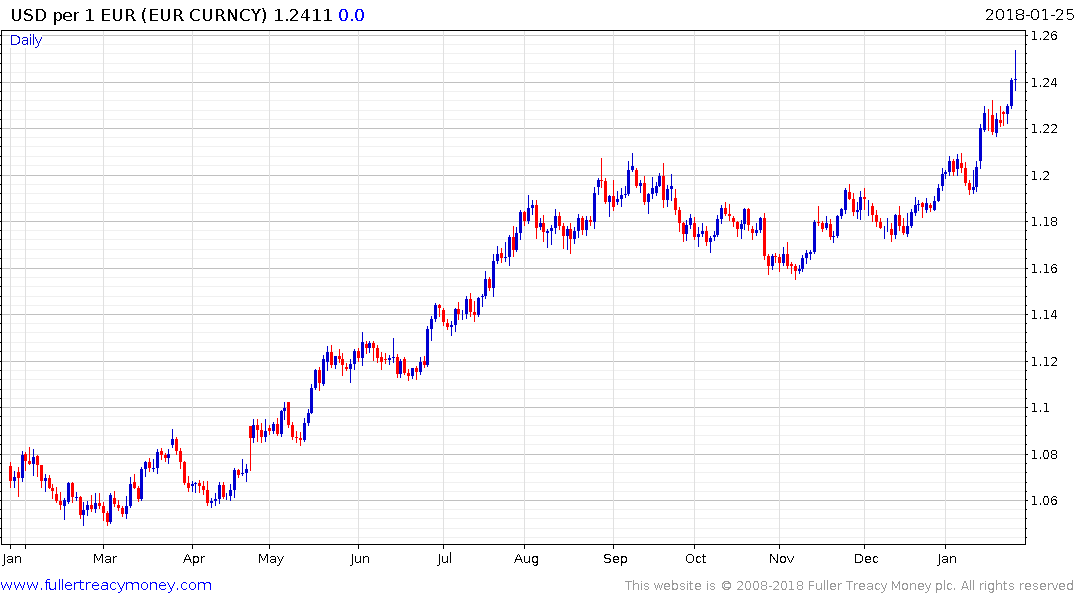
Task: Click the 1.12 y-axis label
Action: pyautogui.click(x=1044, y=361)
